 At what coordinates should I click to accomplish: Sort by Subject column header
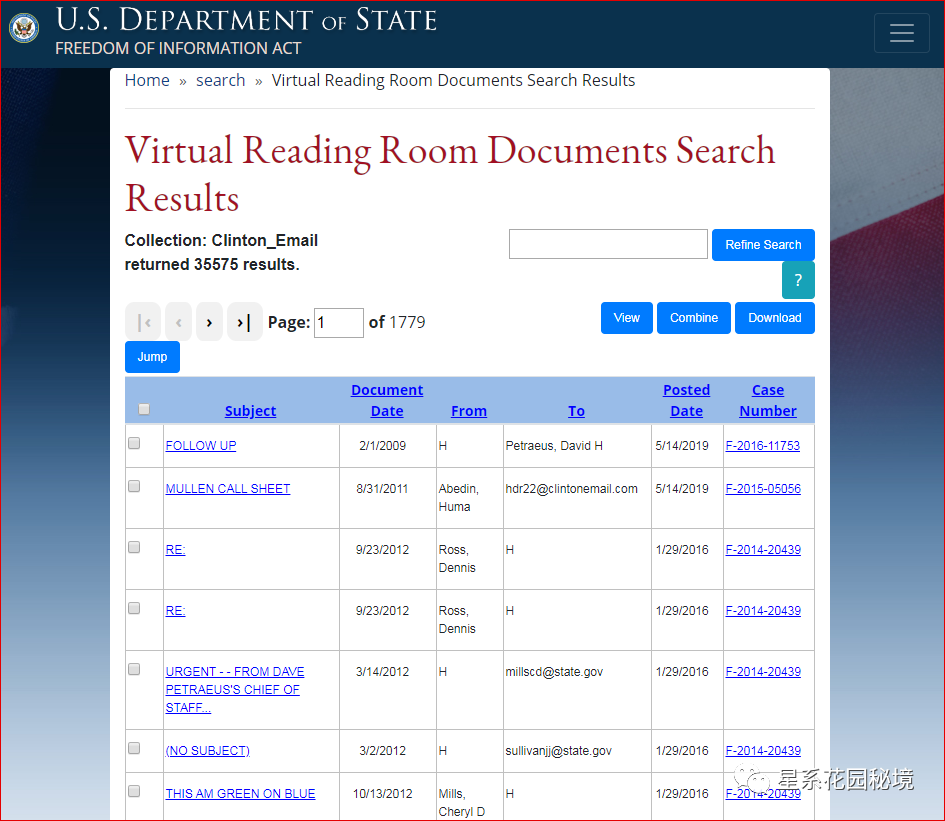[x=250, y=411]
